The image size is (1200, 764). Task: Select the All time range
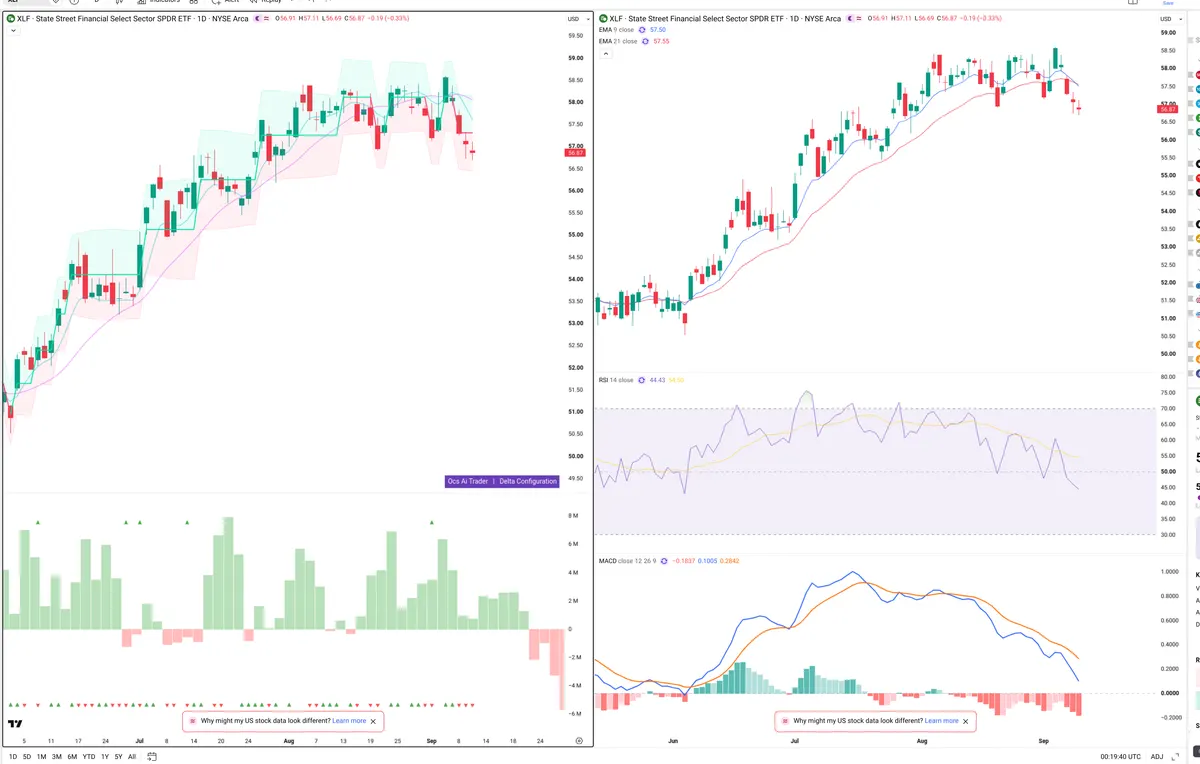pos(132,757)
